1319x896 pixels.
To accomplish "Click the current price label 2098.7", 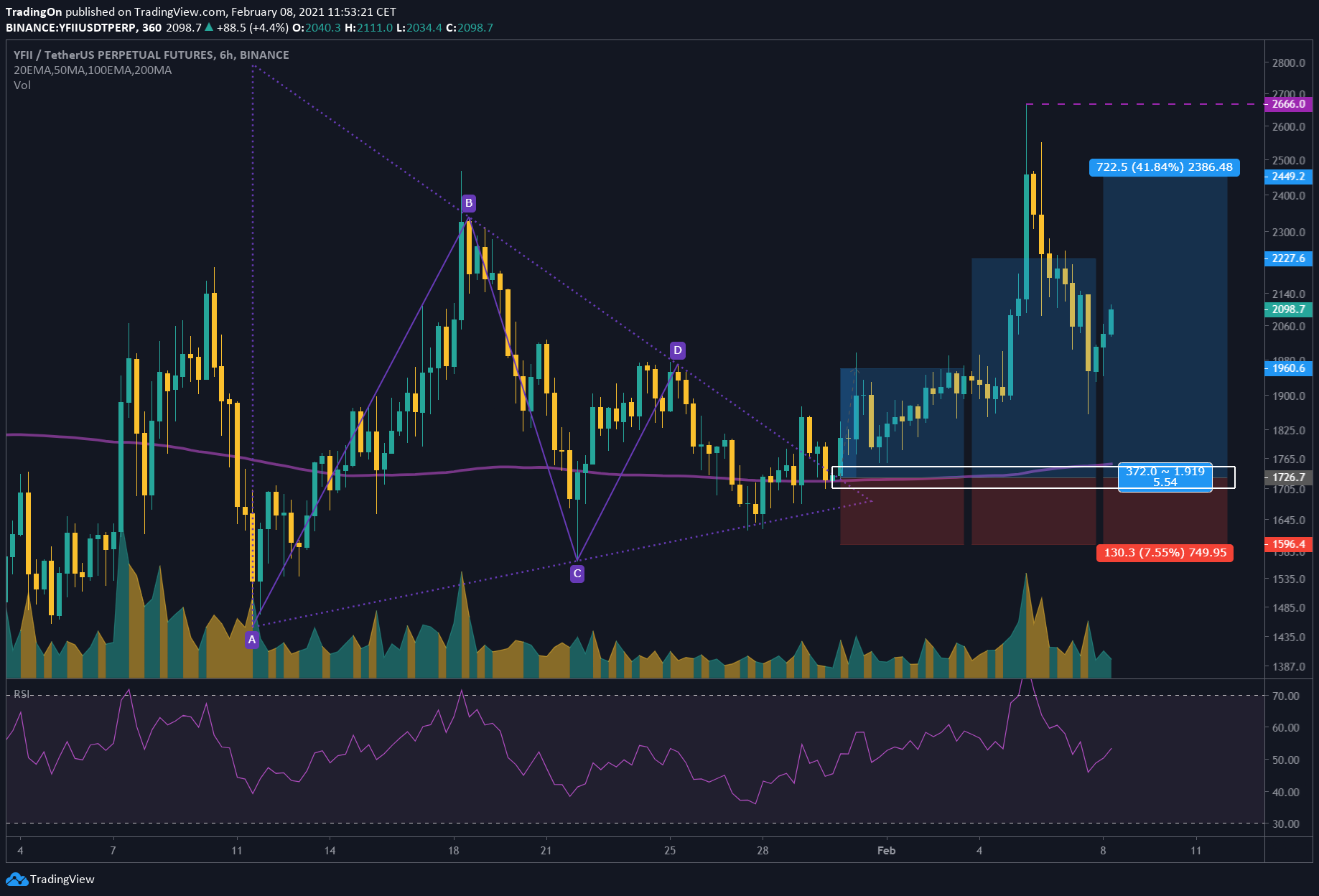I will click(1288, 309).
